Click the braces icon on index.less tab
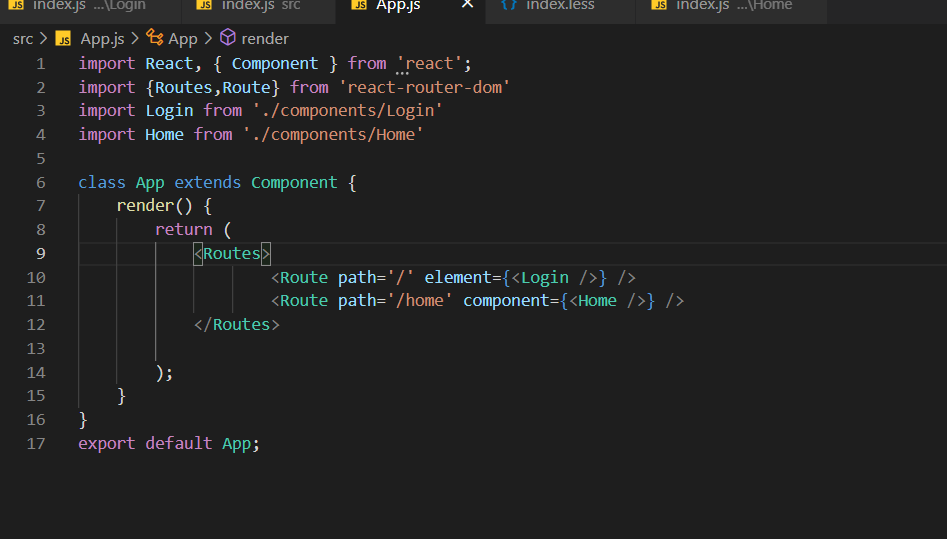947x539 pixels. tap(509, 5)
